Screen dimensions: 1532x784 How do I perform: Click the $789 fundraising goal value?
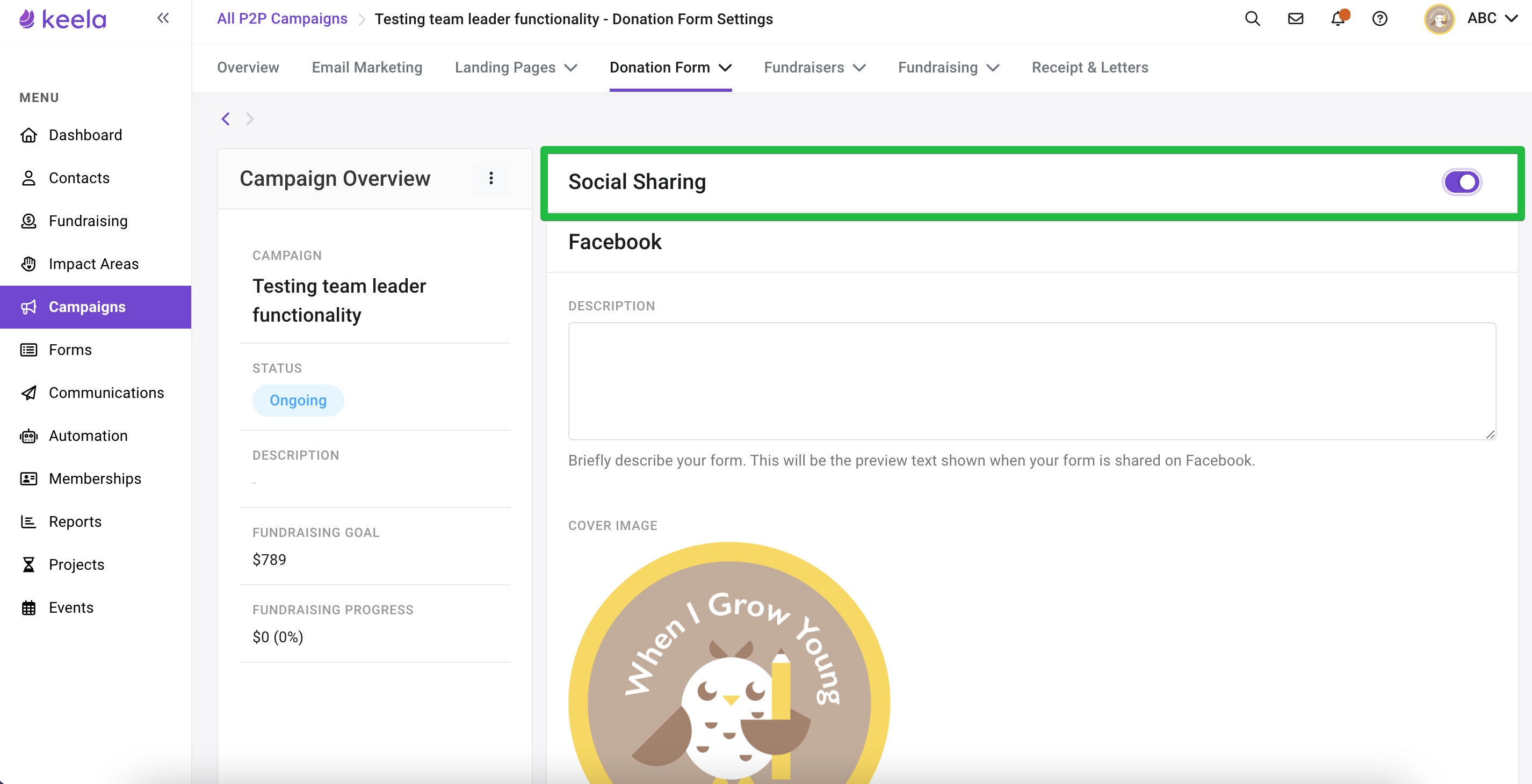270,560
